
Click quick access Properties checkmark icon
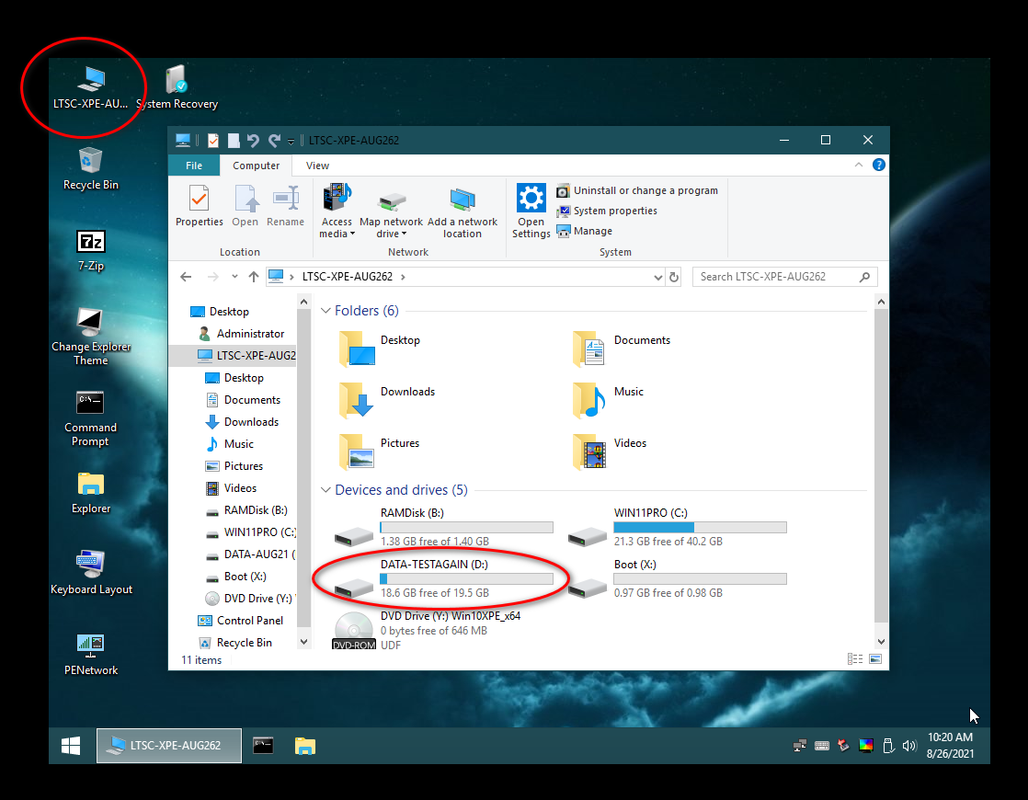pos(213,140)
